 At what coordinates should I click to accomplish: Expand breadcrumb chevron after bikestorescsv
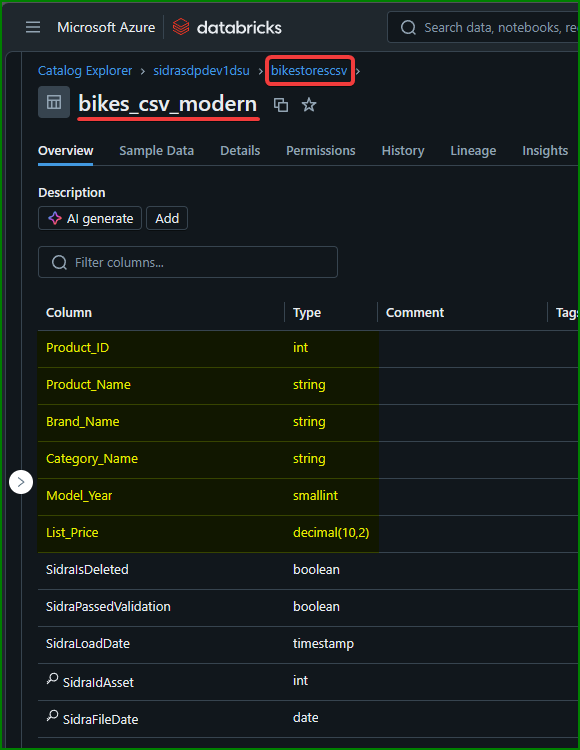click(x=358, y=71)
